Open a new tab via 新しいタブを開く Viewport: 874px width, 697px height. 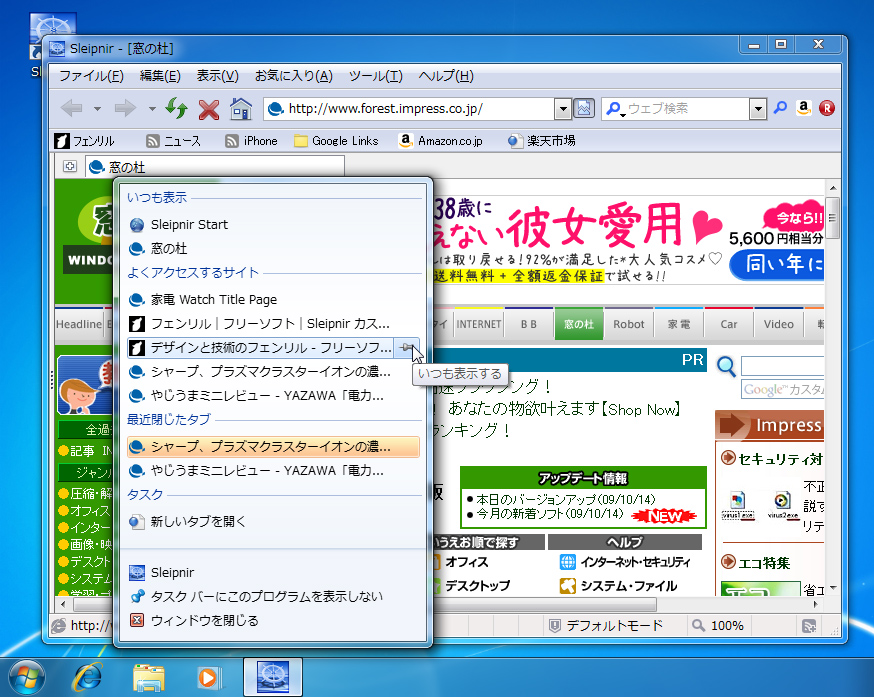click(x=197, y=521)
